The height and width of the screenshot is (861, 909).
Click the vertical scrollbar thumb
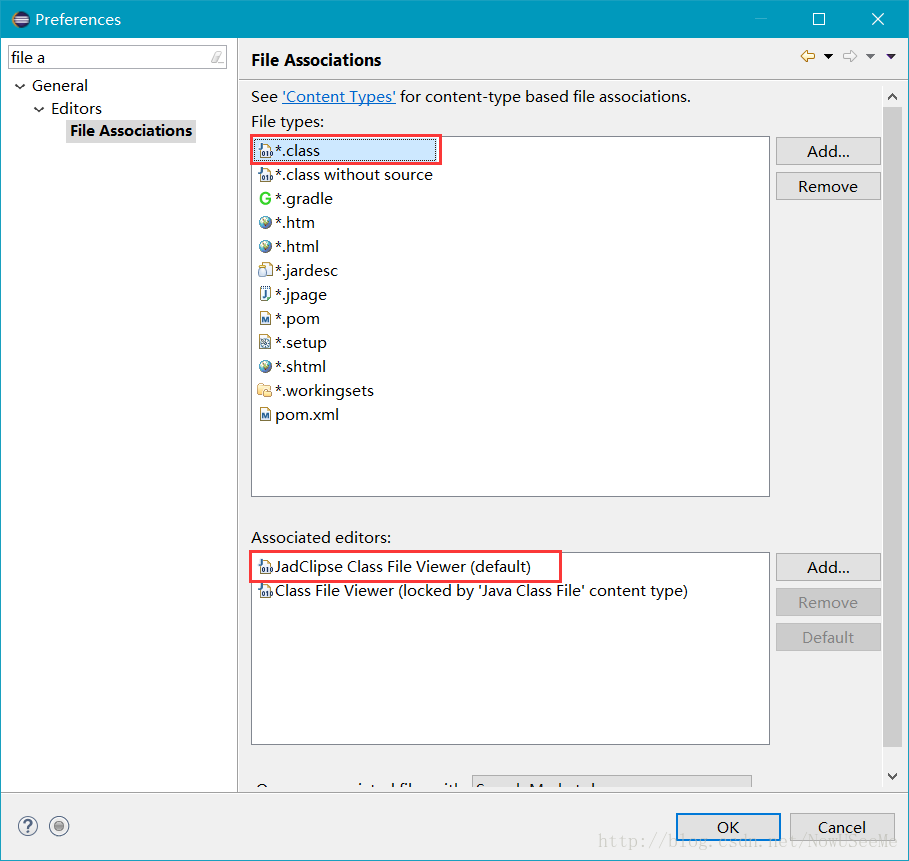tap(892, 427)
